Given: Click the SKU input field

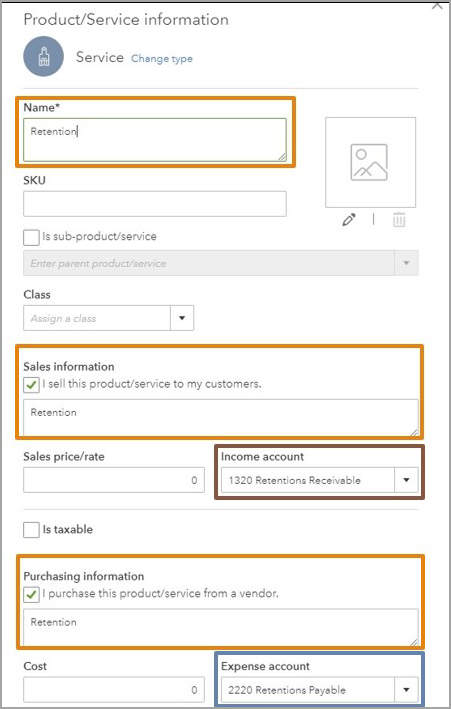Looking at the screenshot, I should click(155, 203).
